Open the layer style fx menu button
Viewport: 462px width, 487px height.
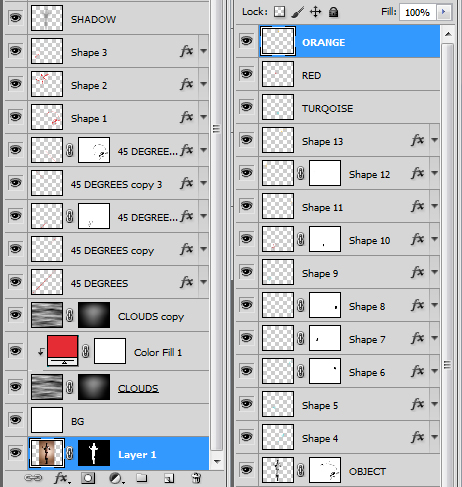coord(62,478)
